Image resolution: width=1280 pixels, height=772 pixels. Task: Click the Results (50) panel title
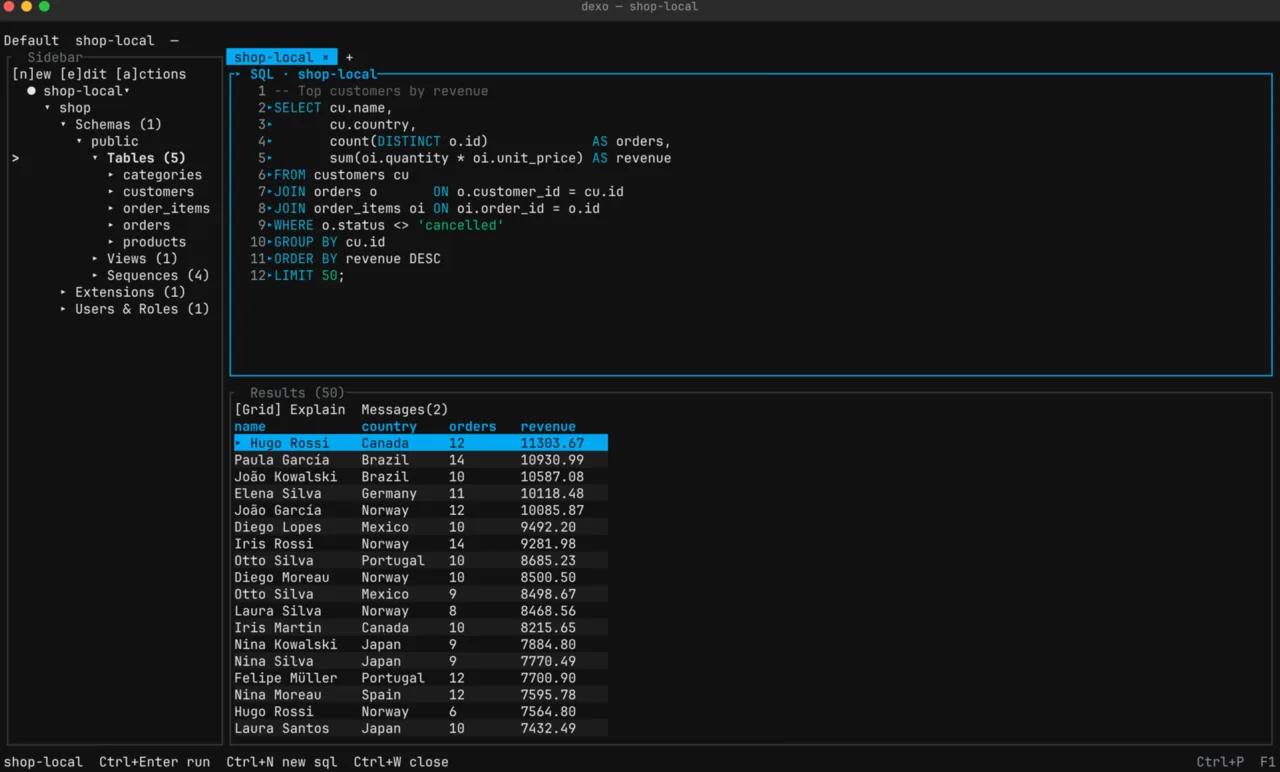297,393
